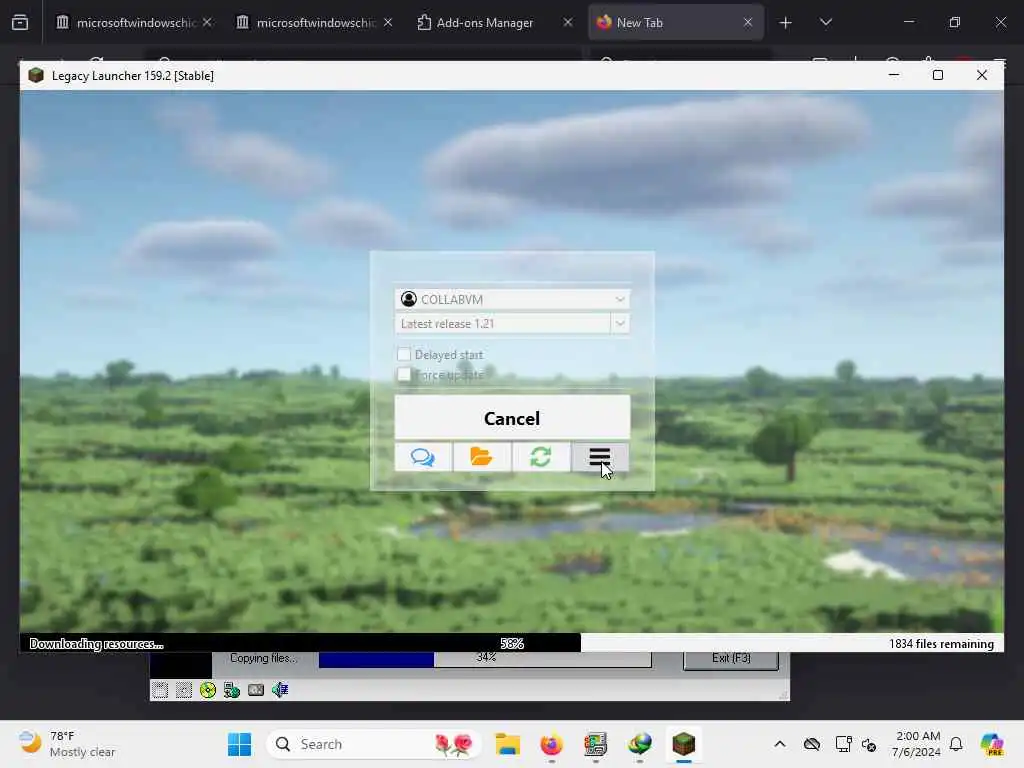Click the 1834 files remaining status text

941,643
